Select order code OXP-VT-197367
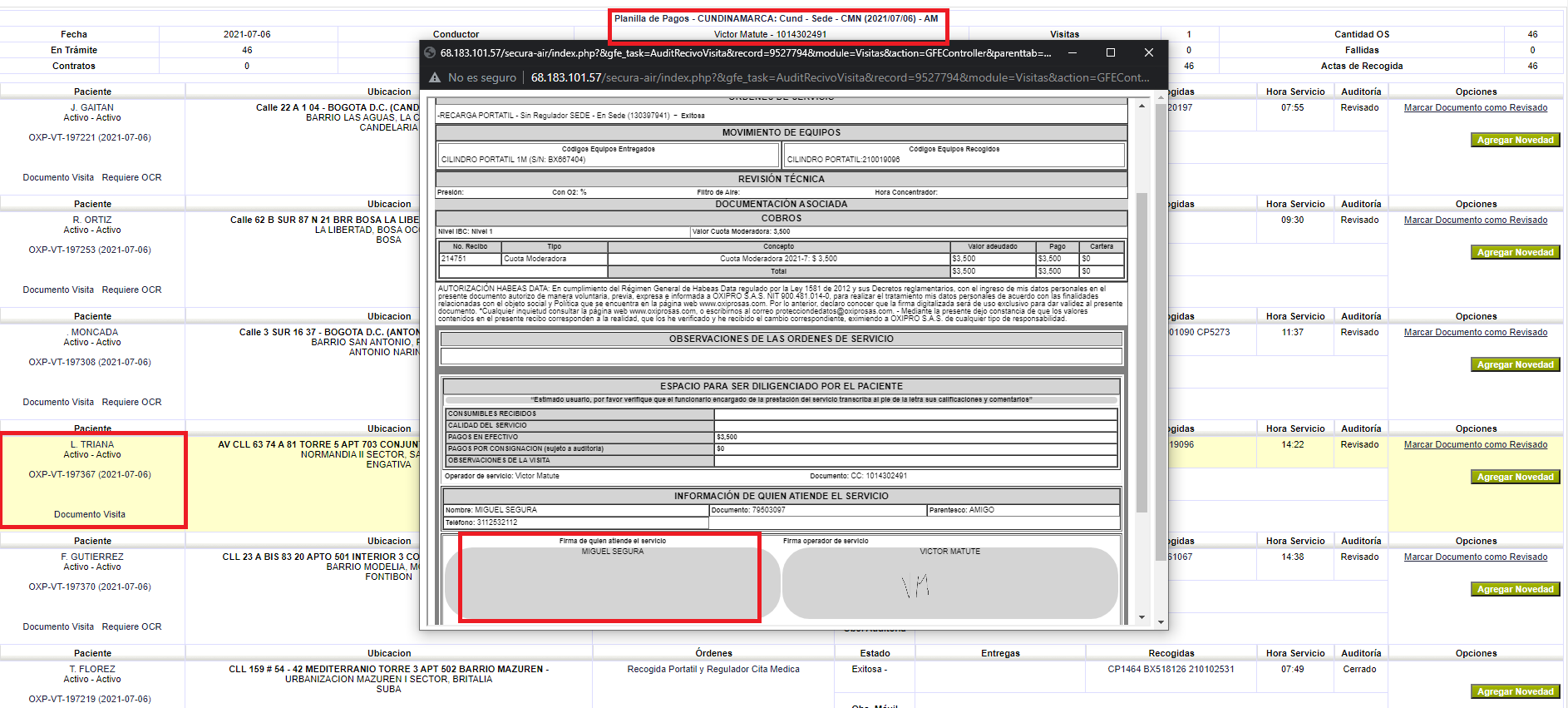1568x708 pixels. coord(90,474)
